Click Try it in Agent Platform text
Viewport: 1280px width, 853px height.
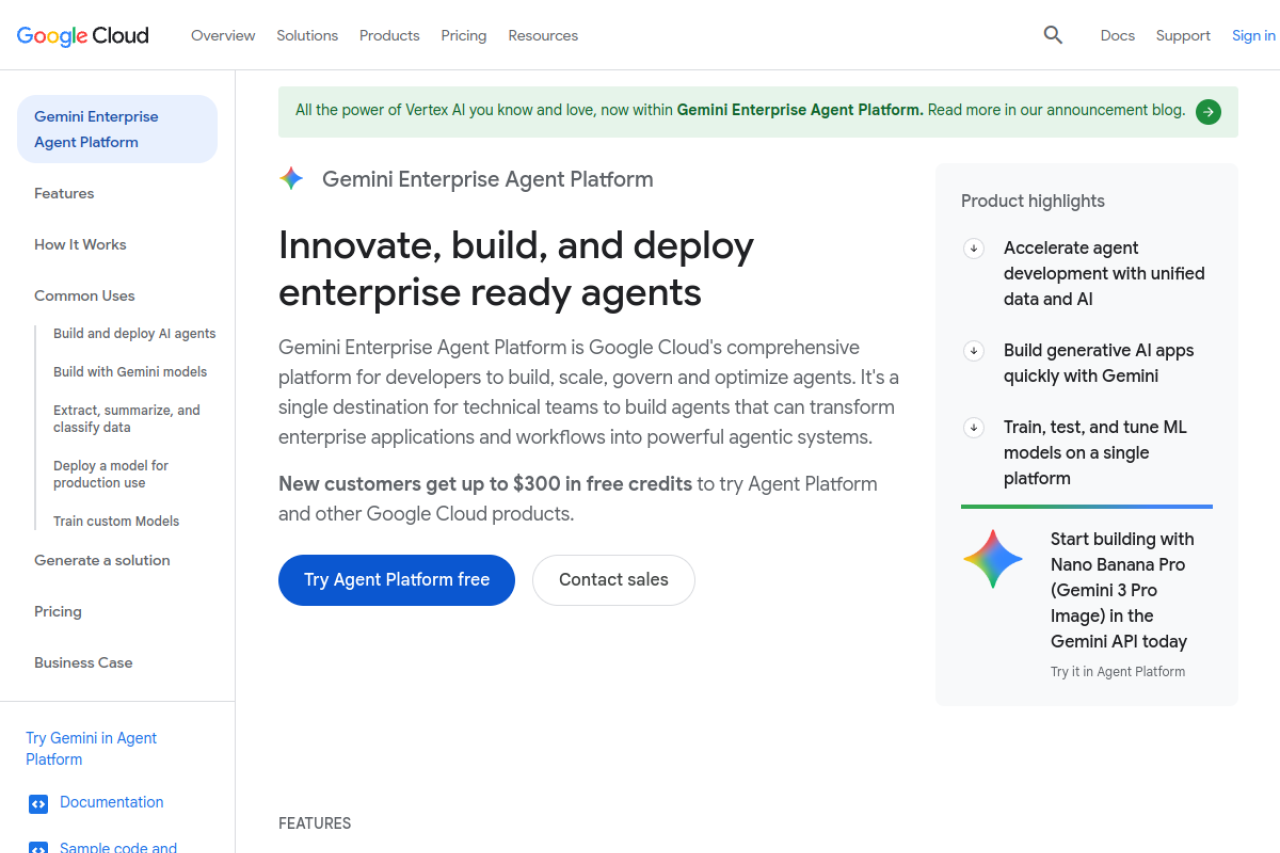point(1118,672)
